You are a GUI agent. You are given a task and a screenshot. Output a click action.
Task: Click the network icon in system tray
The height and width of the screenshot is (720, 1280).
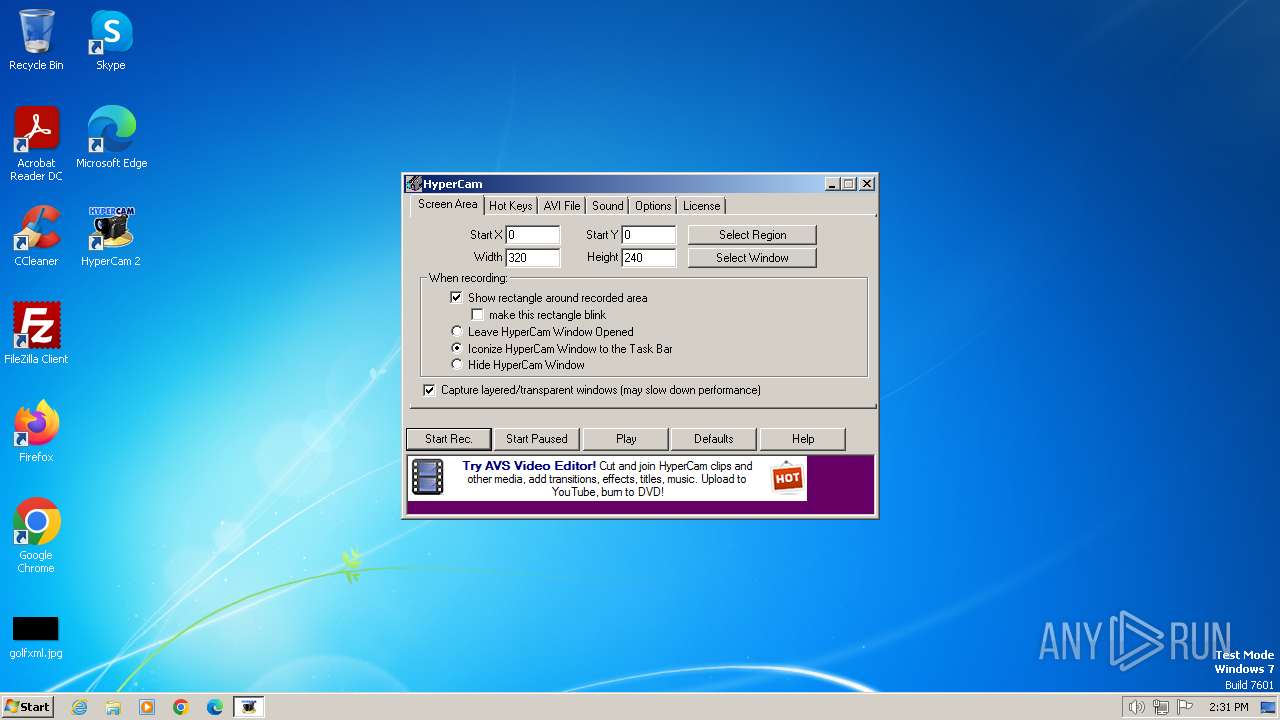coord(1160,707)
